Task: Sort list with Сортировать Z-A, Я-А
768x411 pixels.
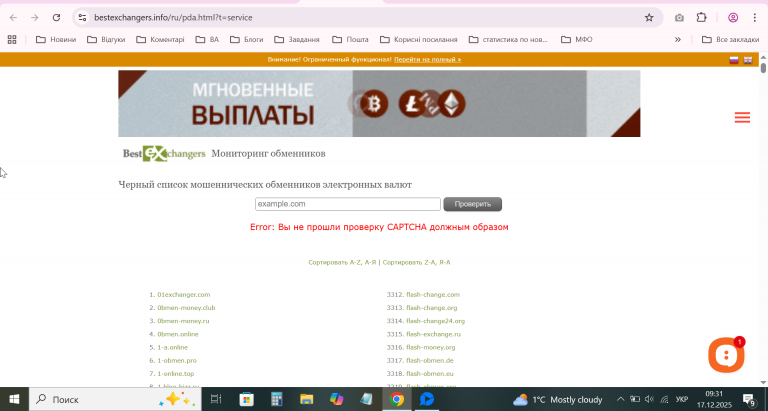Action: coord(416,263)
